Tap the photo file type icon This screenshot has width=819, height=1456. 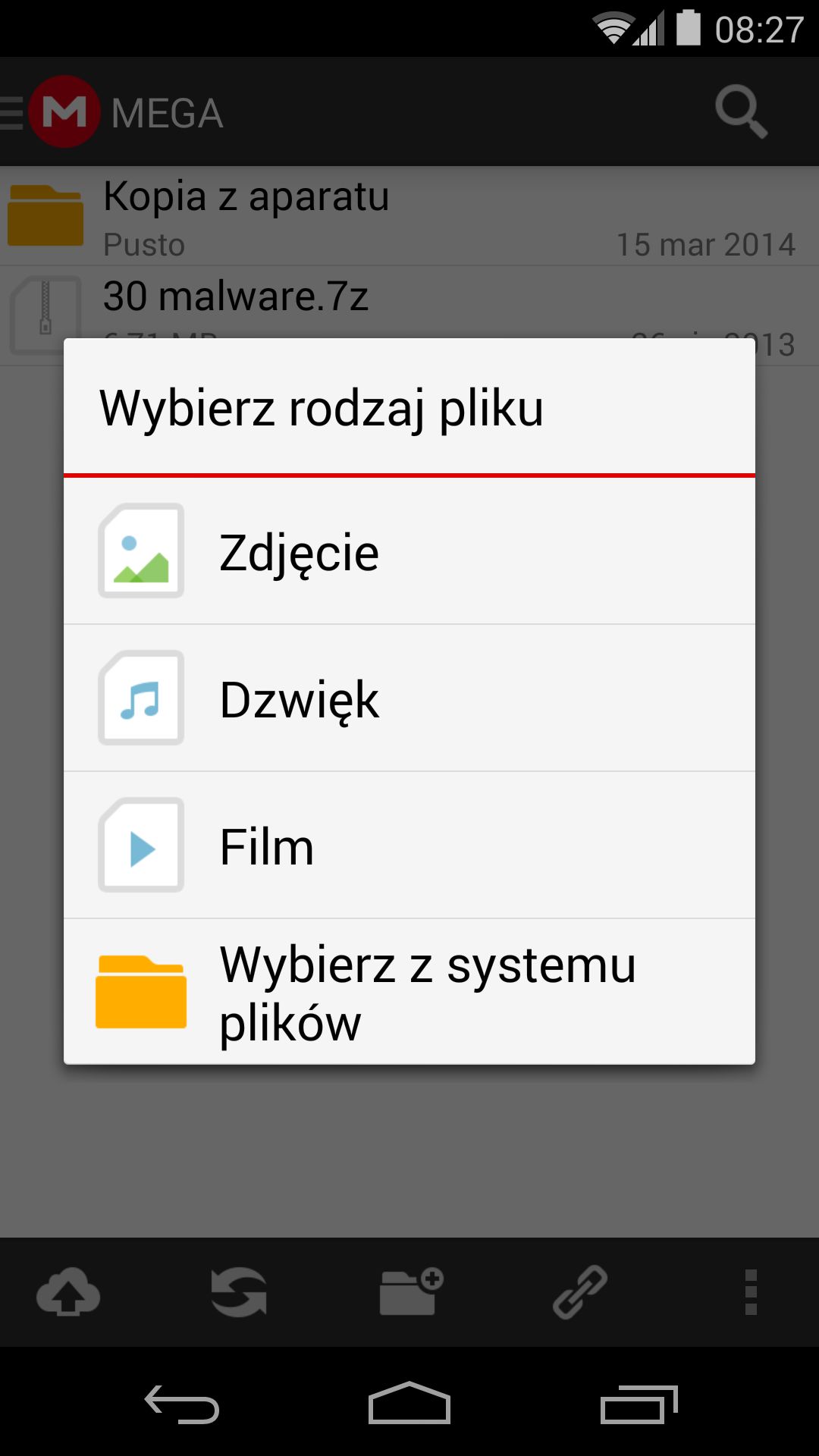point(141,551)
